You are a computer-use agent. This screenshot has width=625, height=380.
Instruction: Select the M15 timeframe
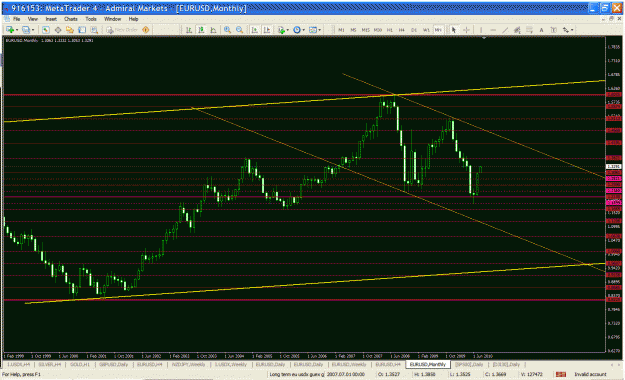366,30
